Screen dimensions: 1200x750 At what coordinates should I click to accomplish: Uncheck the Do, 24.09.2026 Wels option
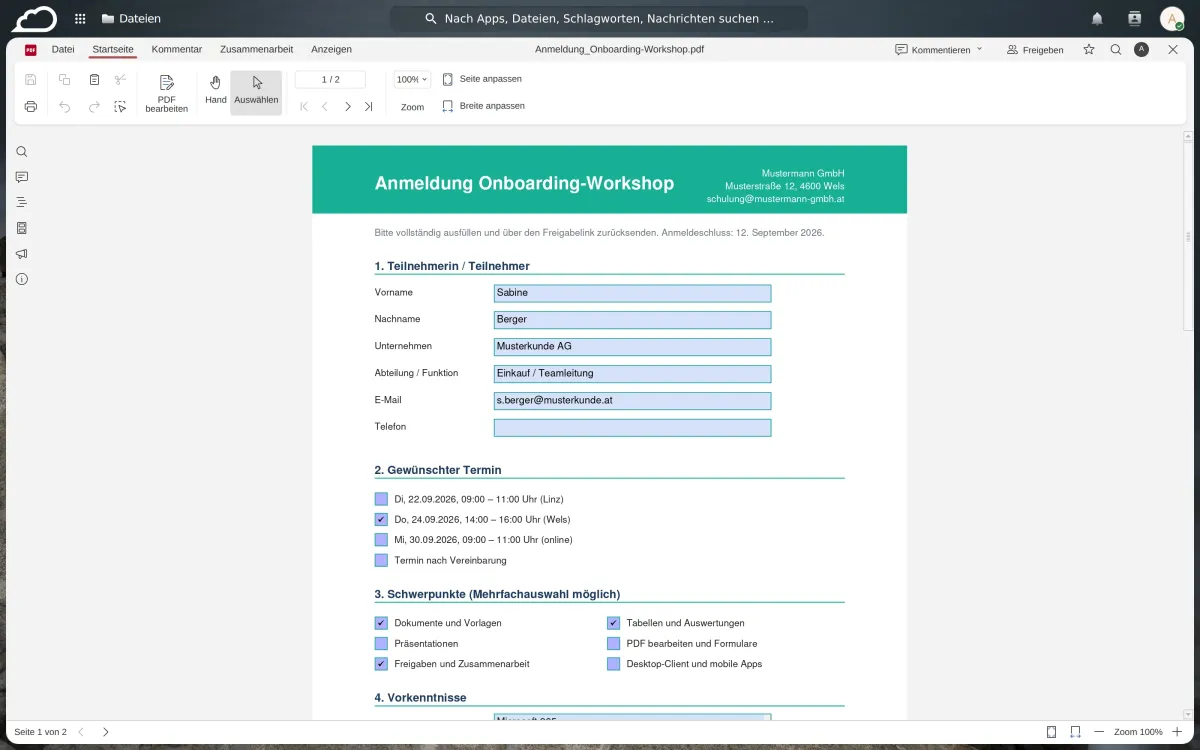point(381,519)
